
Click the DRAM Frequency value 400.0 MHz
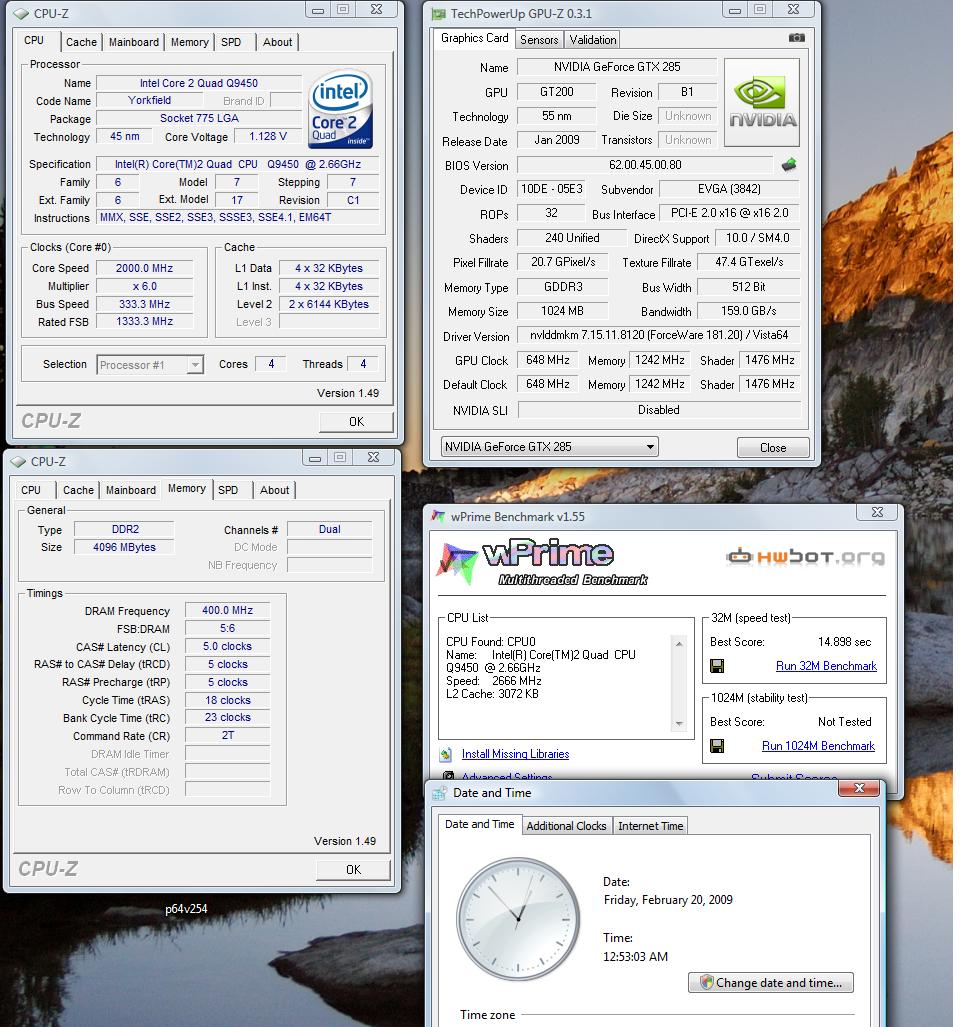pyautogui.click(x=227, y=610)
